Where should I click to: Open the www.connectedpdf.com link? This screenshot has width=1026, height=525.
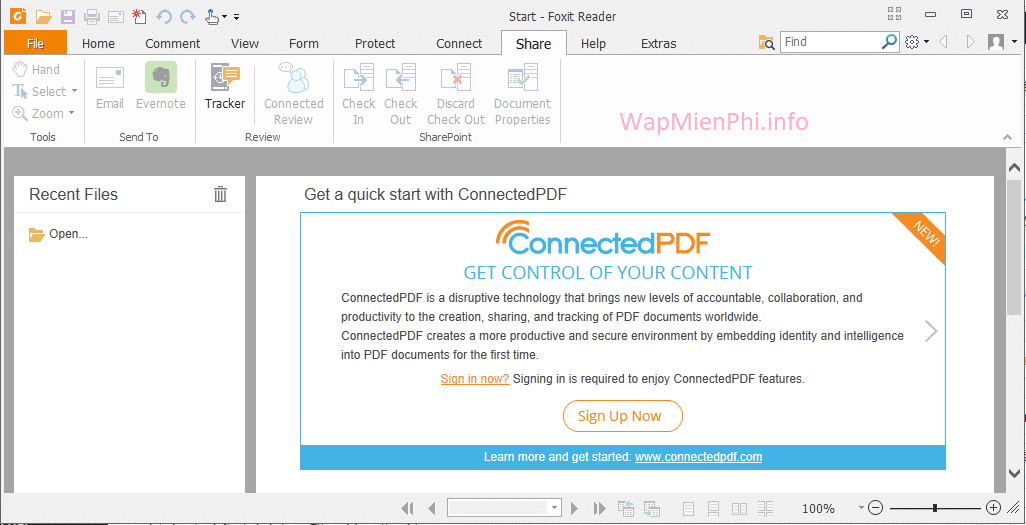point(698,457)
